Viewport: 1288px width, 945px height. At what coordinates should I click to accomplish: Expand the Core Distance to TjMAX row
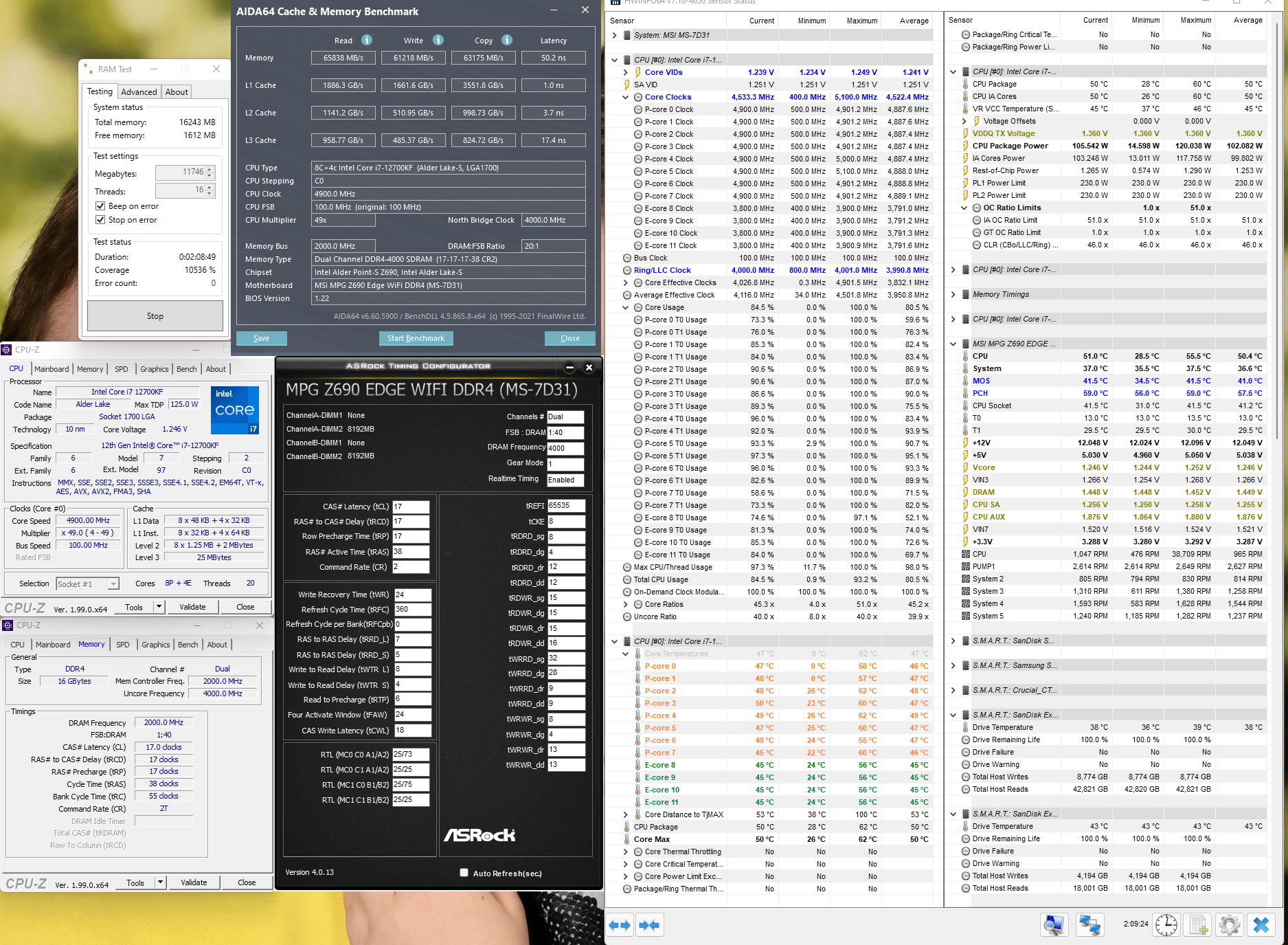626,814
